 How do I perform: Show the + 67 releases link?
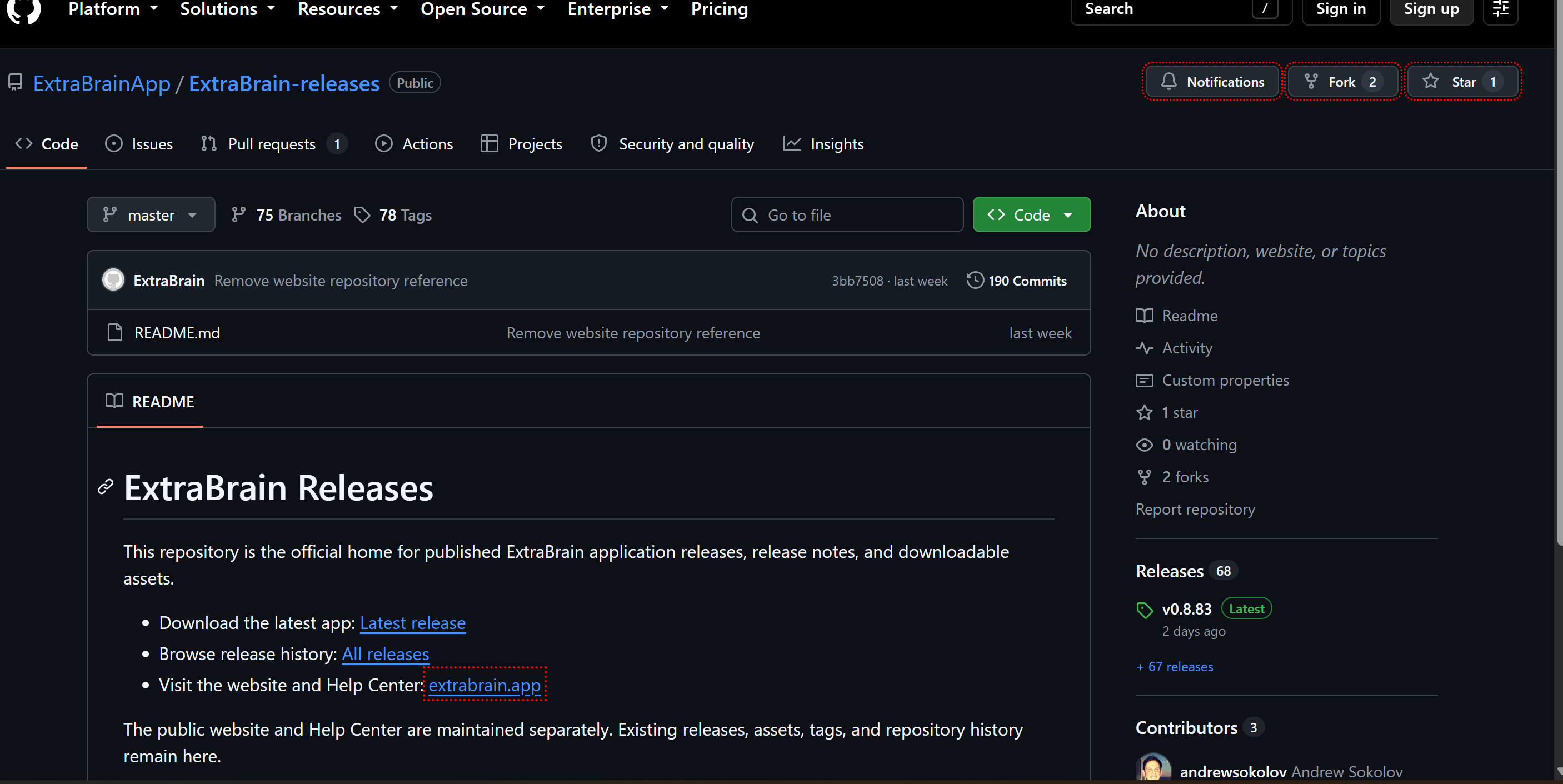click(1174, 666)
